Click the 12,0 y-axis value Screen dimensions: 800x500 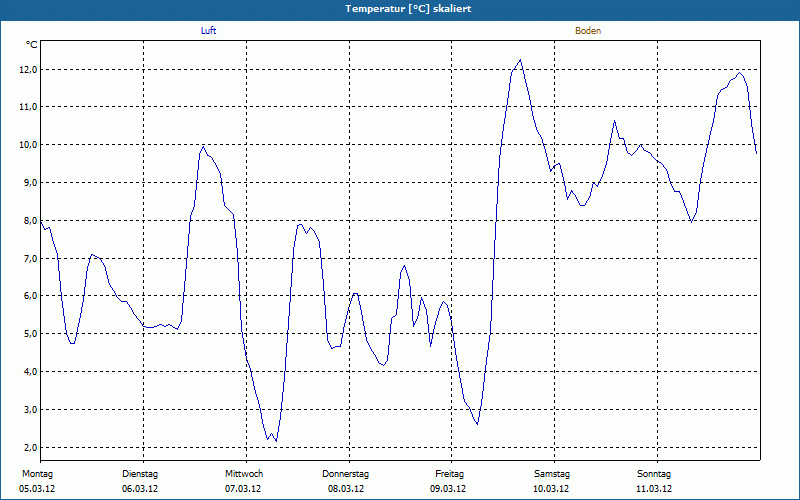coord(28,69)
